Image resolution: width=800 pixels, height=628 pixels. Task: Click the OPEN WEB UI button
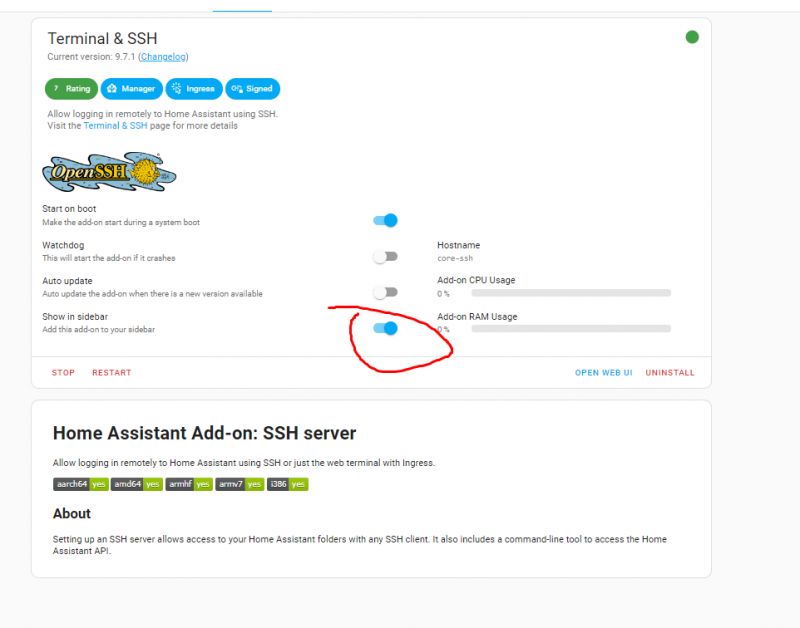click(603, 372)
